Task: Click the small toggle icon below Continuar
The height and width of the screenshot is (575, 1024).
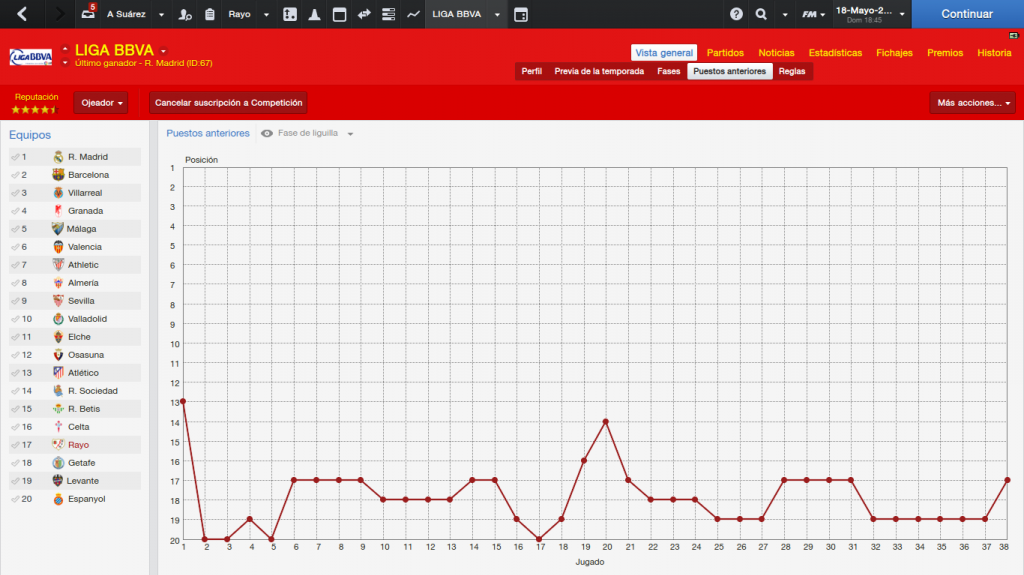Action: [1013, 35]
